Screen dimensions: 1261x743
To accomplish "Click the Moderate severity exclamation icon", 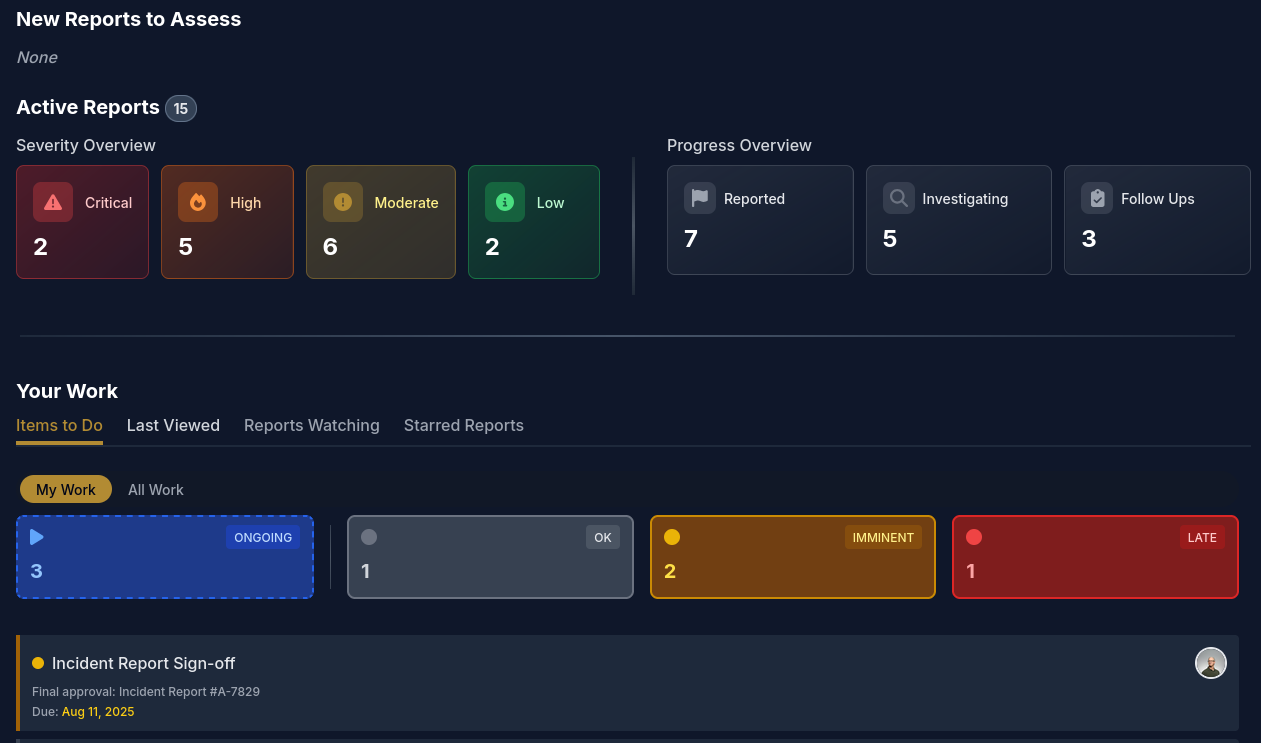I will point(343,202).
